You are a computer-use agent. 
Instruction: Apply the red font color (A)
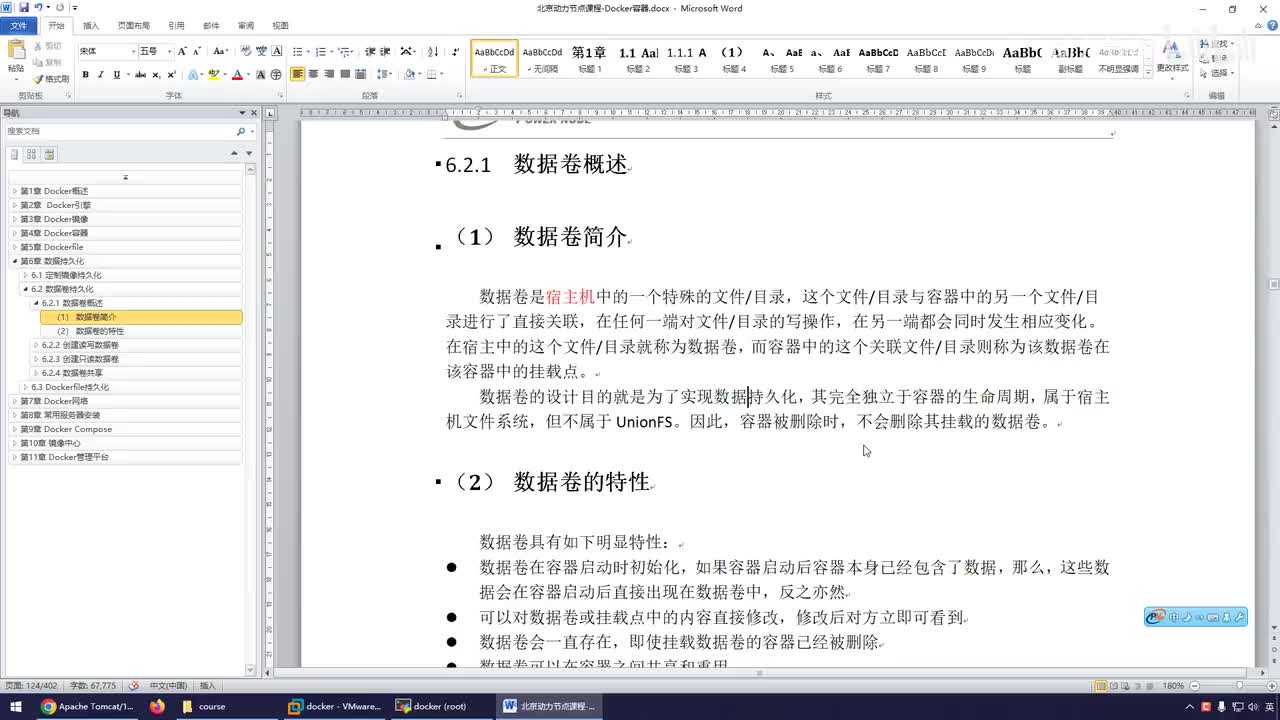237,75
